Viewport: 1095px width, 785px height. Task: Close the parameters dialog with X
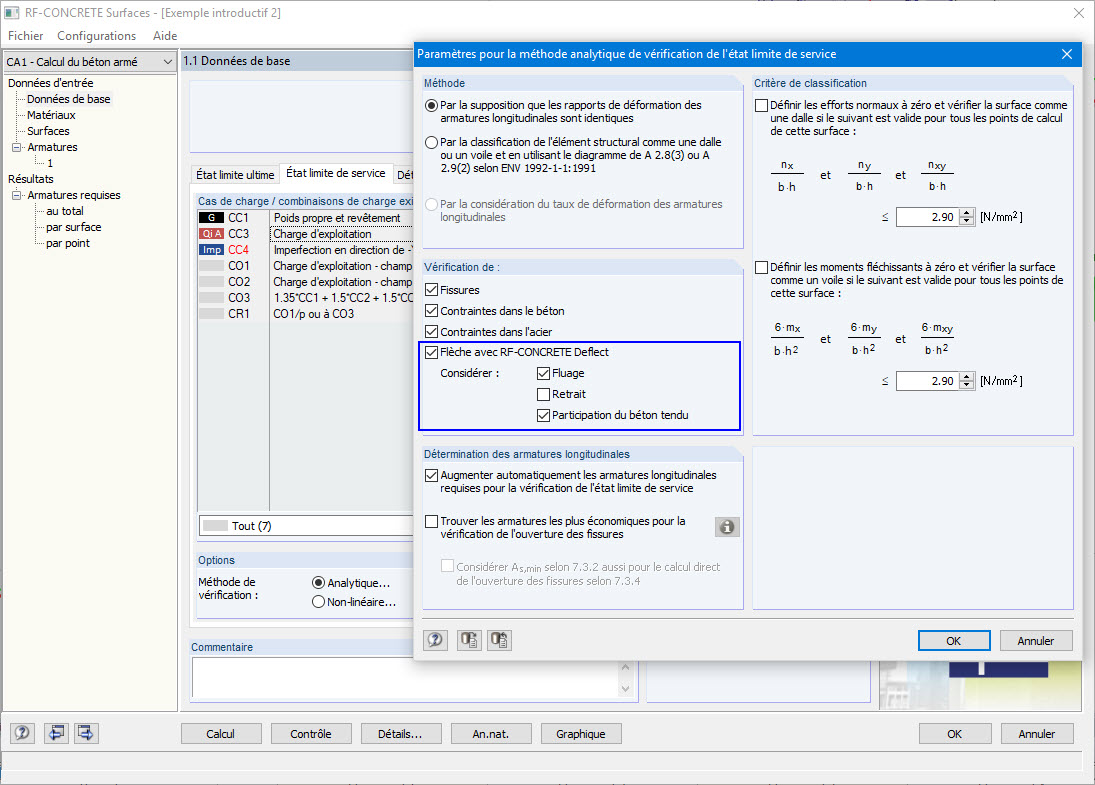pyautogui.click(x=1066, y=54)
